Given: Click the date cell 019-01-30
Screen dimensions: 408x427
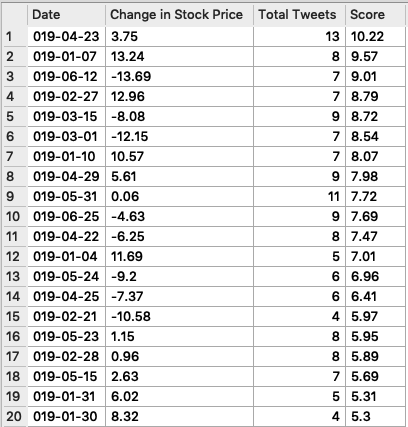Looking at the screenshot, I should click(66, 417).
